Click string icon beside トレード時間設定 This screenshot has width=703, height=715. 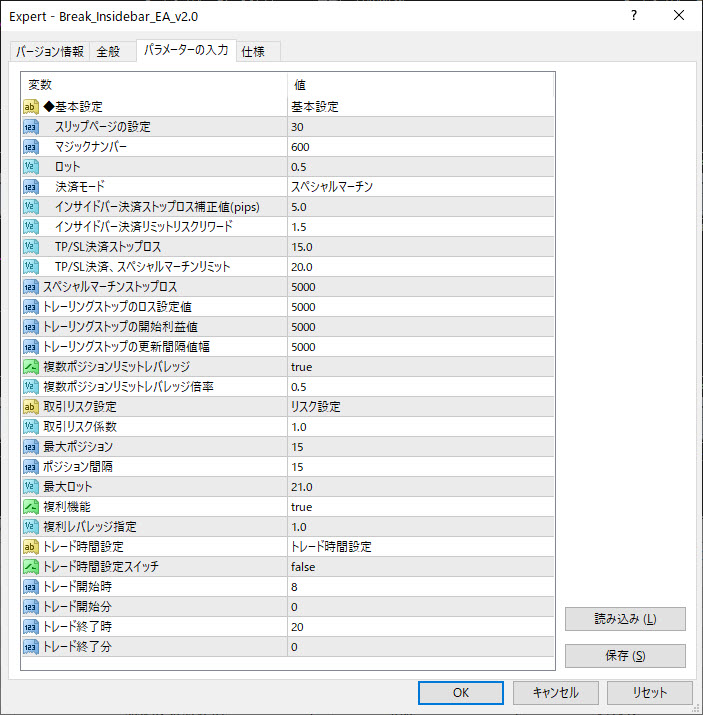pyautogui.click(x=31, y=547)
